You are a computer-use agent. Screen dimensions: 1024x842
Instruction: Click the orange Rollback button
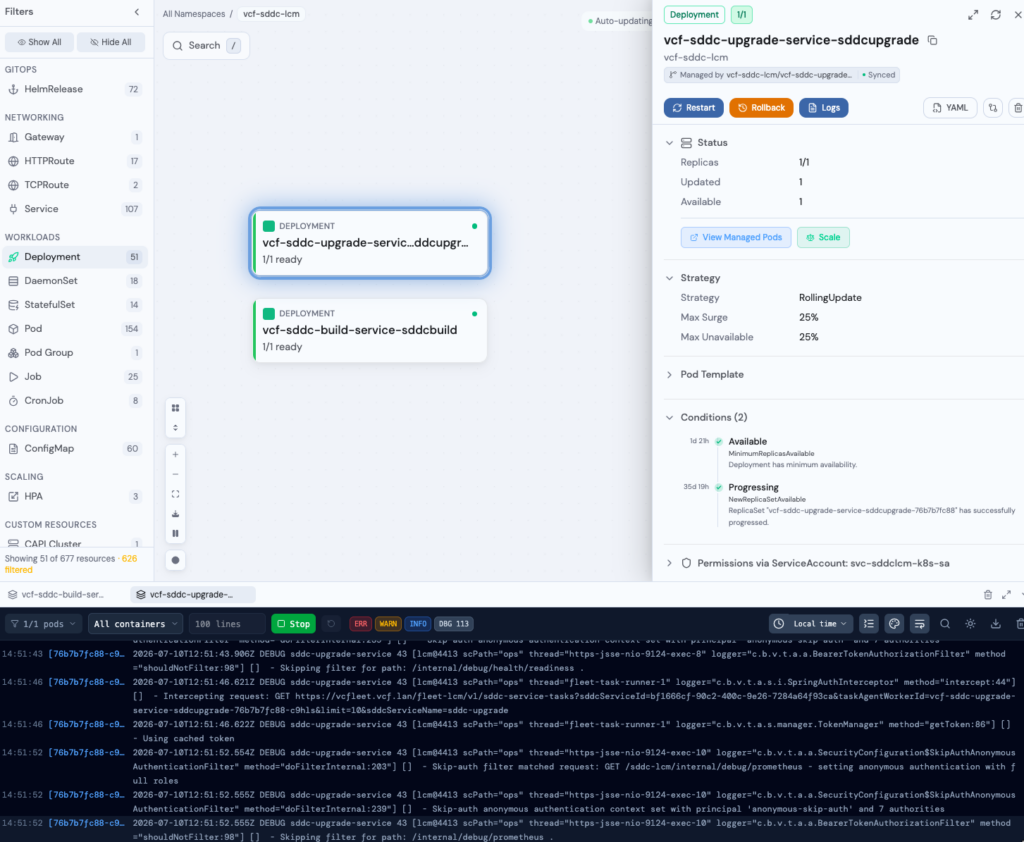coord(761,108)
